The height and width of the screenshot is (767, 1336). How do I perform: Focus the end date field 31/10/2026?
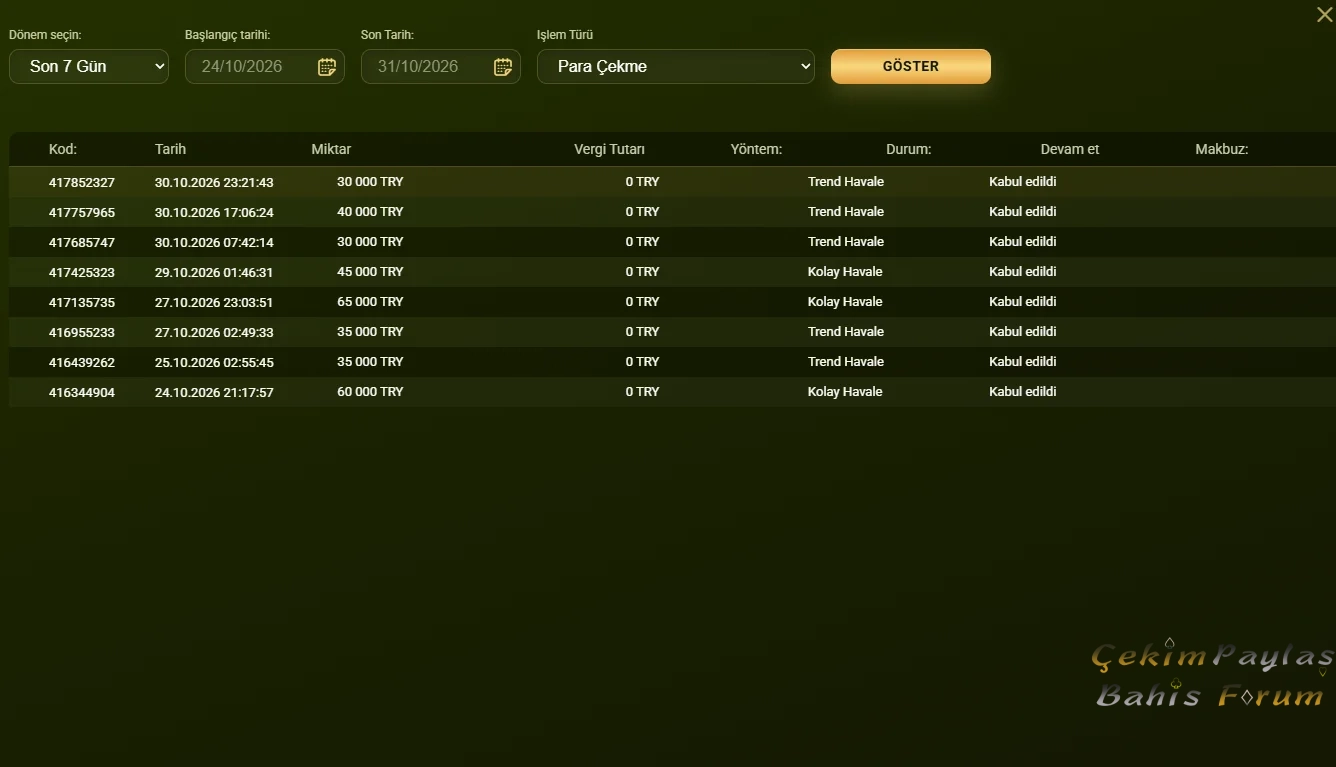coord(441,66)
